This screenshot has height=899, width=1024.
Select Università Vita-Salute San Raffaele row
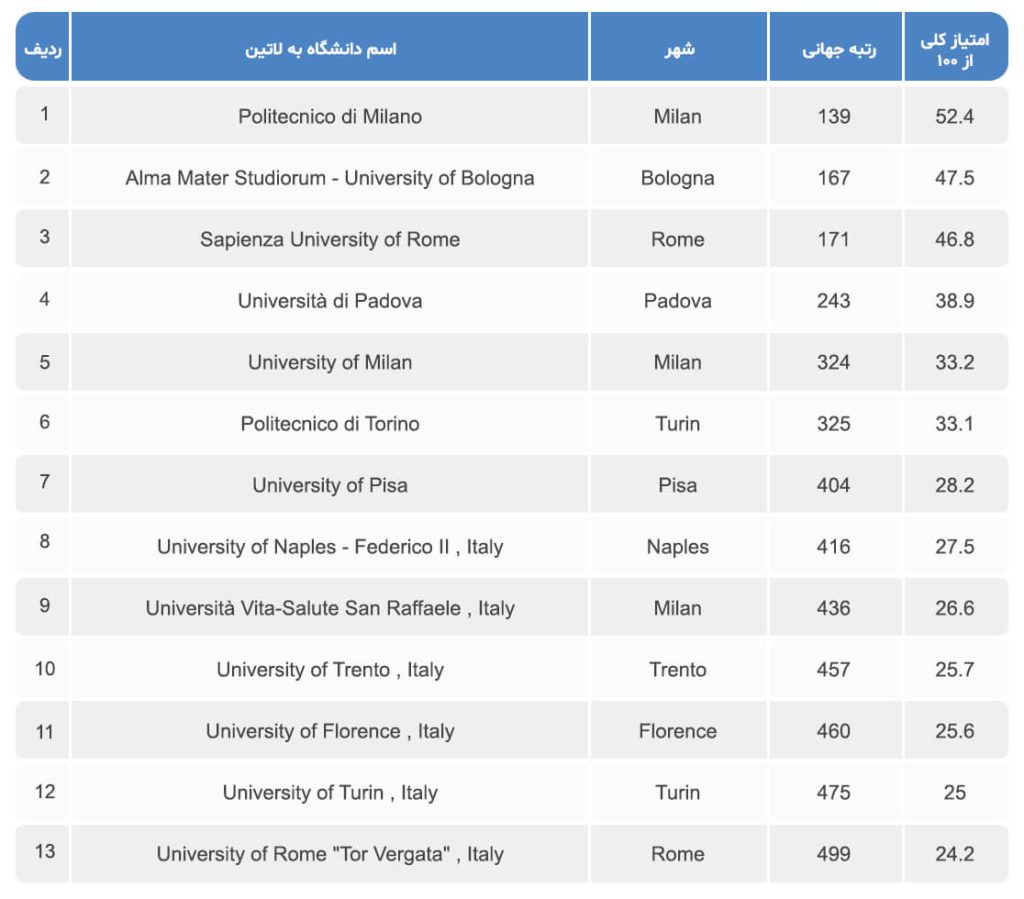(x=330, y=608)
